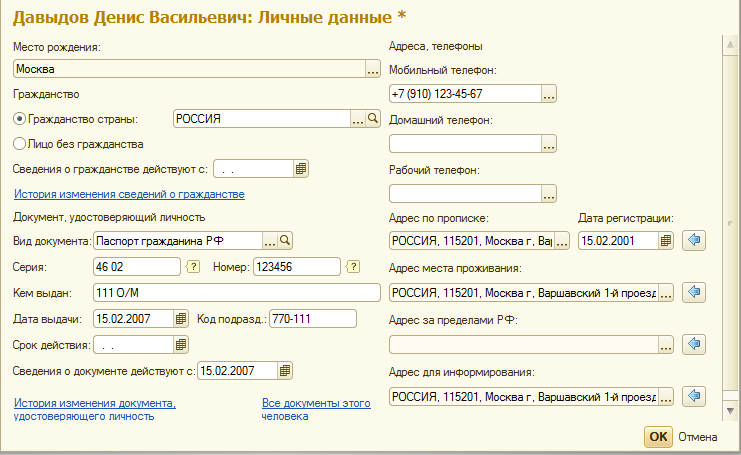Click magnifier icon next to document type
Image resolution: width=741 pixels, height=455 pixels.
(285, 240)
